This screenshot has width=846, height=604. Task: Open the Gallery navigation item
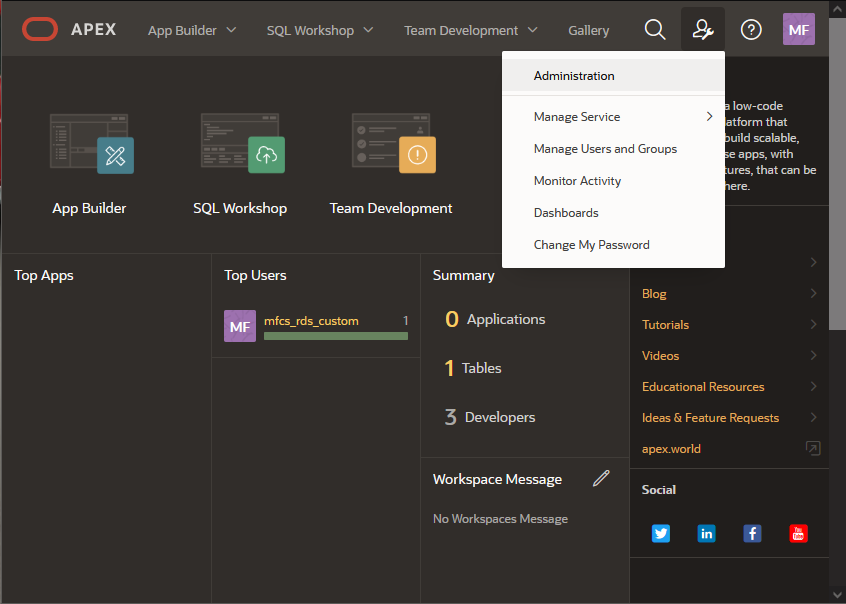tap(588, 30)
